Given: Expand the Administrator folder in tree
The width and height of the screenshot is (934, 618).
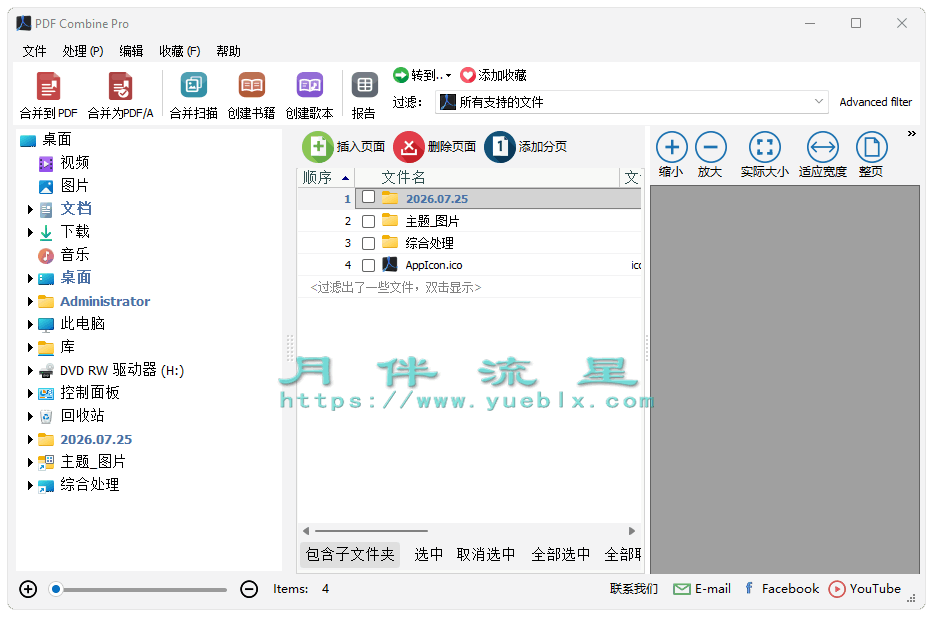Looking at the screenshot, I should (30, 302).
